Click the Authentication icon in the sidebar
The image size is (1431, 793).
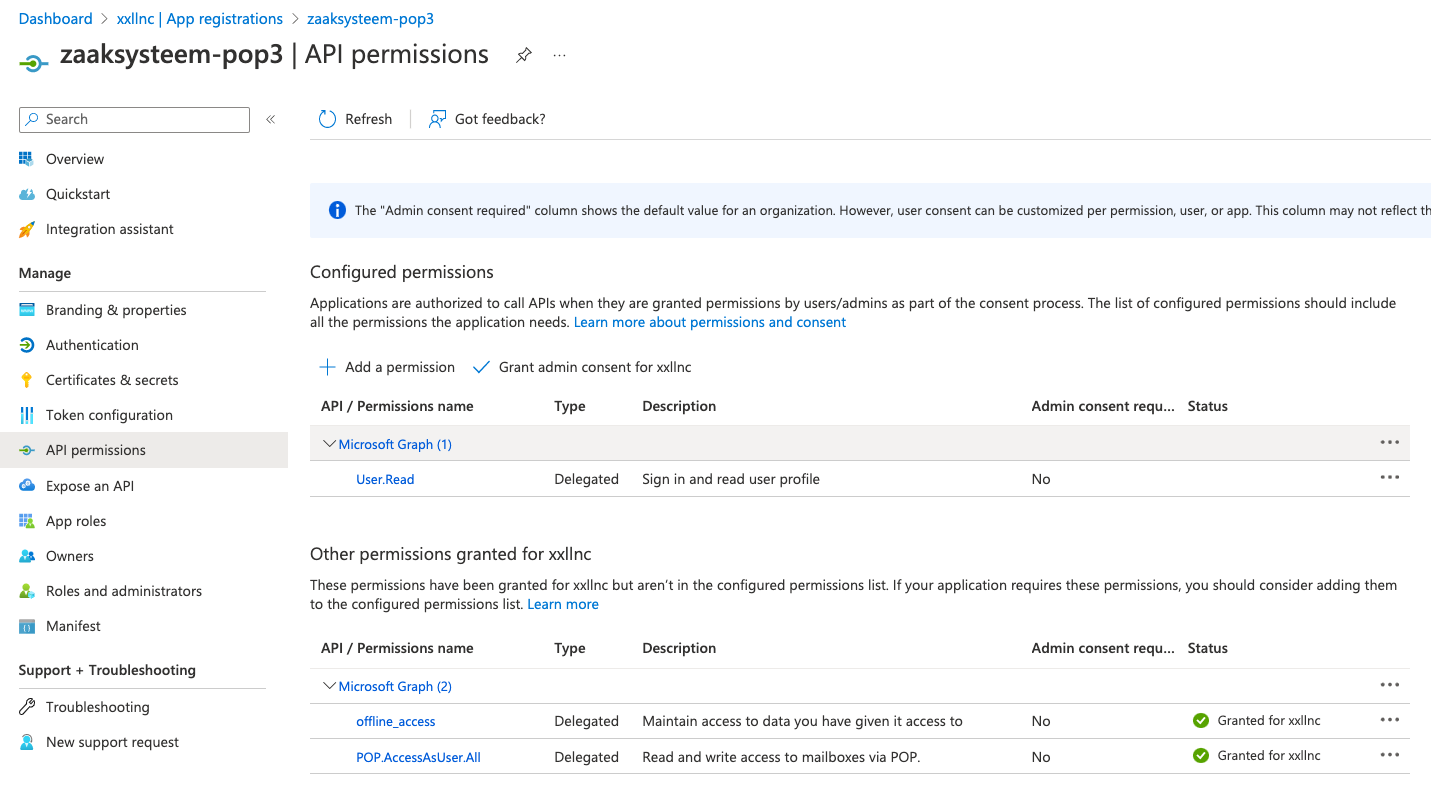(27, 345)
